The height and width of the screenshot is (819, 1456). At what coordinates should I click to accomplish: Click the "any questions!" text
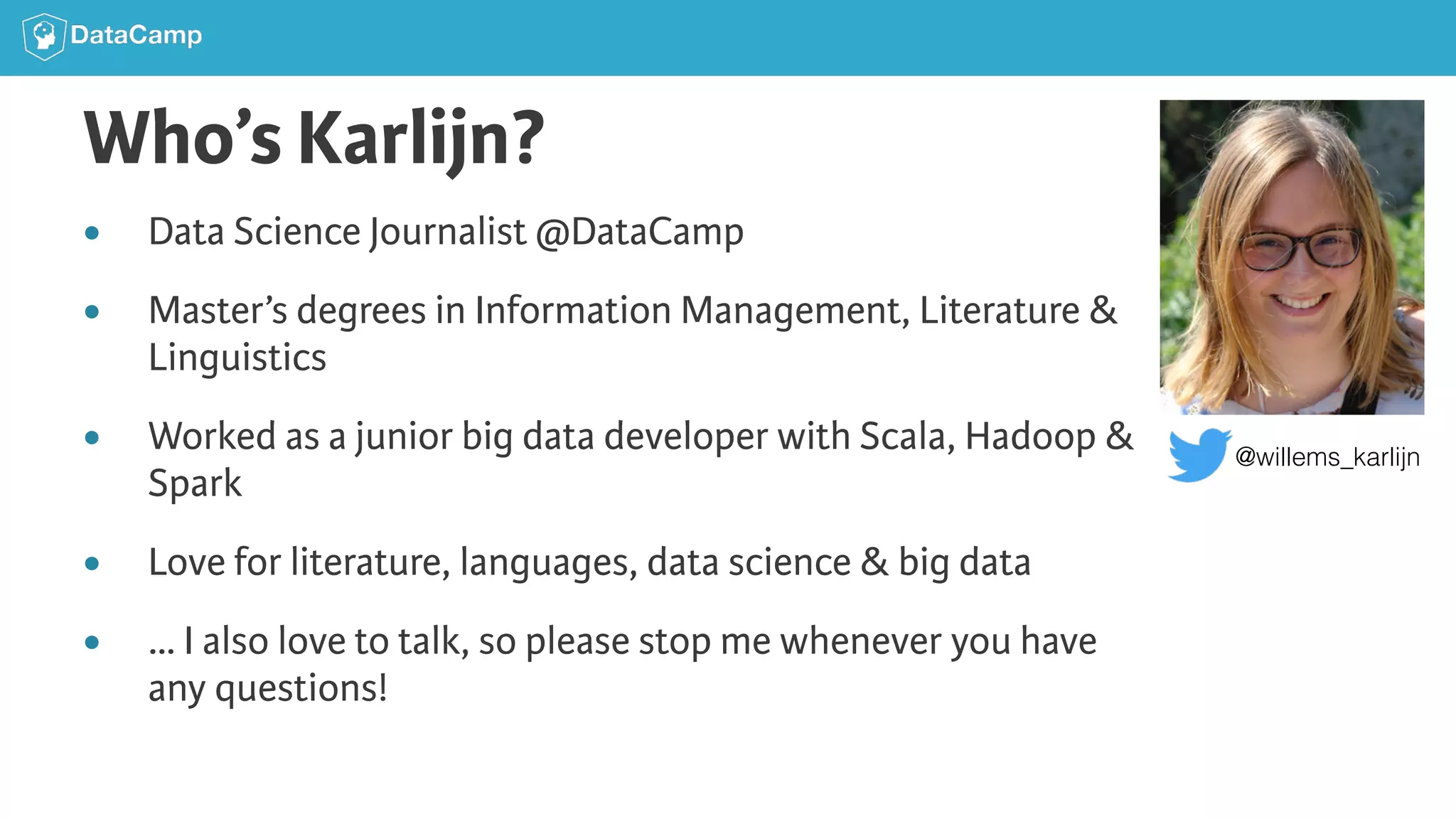[x=268, y=689]
